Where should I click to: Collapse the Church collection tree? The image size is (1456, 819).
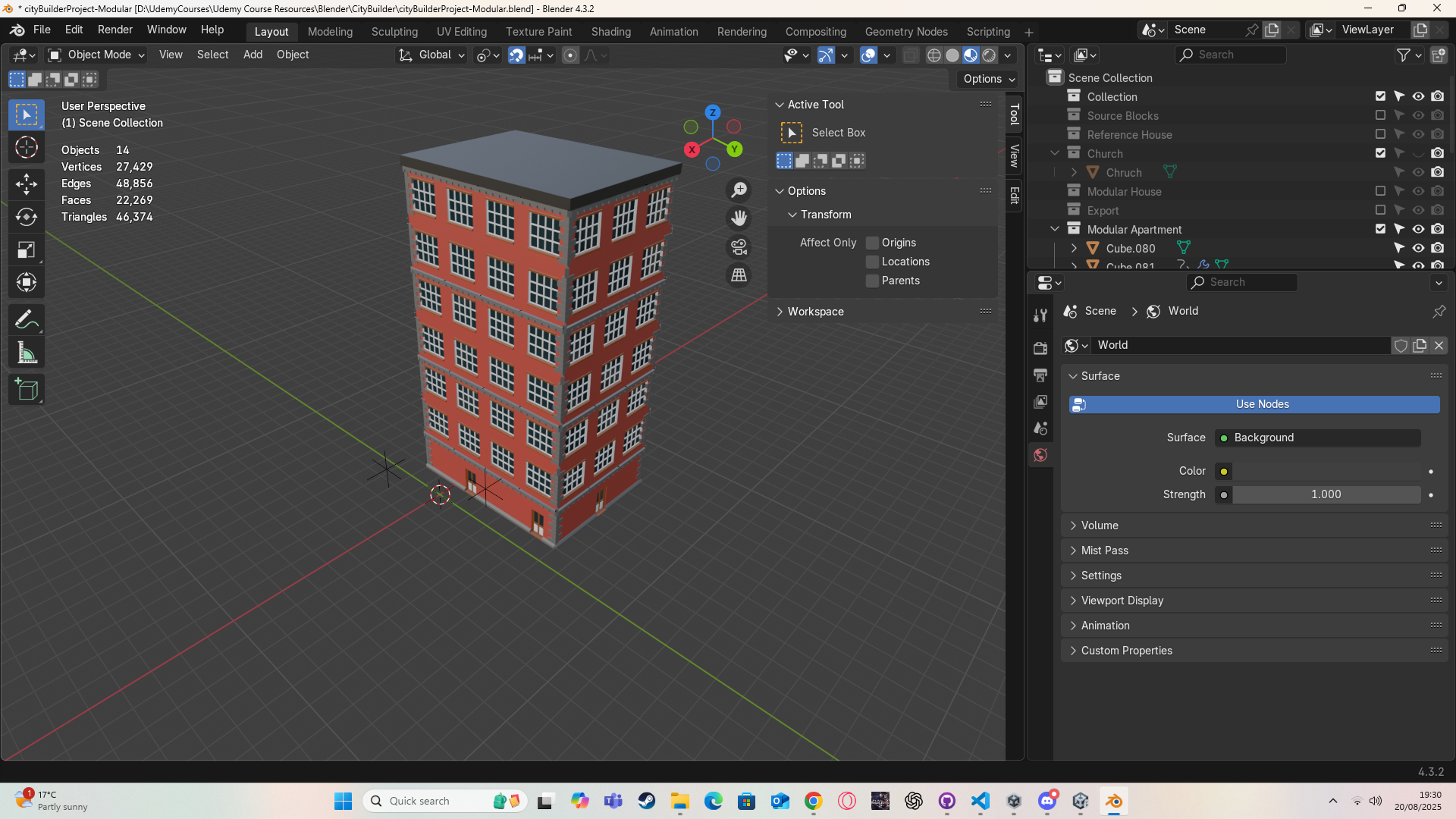[x=1055, y=153]
